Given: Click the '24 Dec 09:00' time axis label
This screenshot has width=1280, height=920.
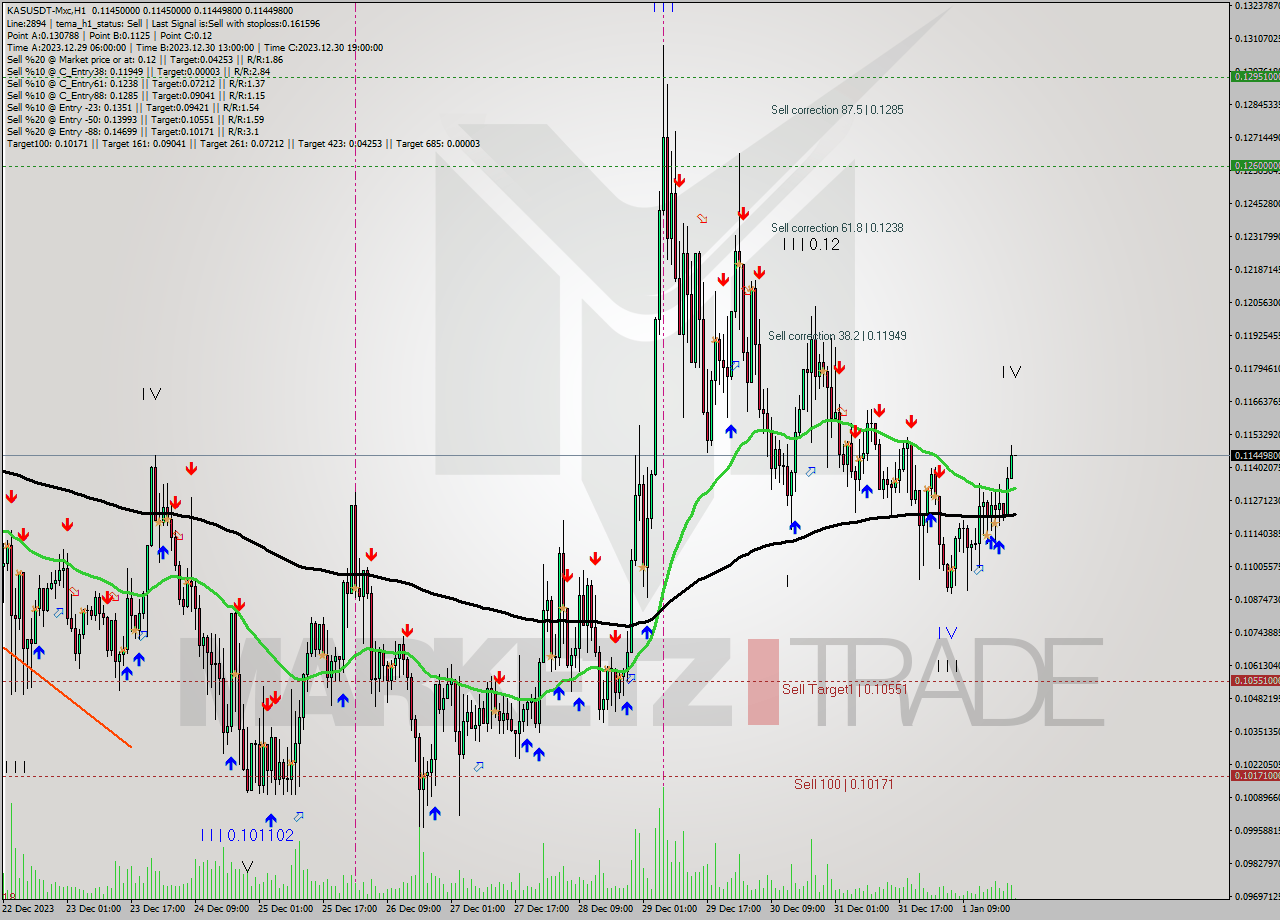Looking at the screenshot, I should (x=221, y=909).
